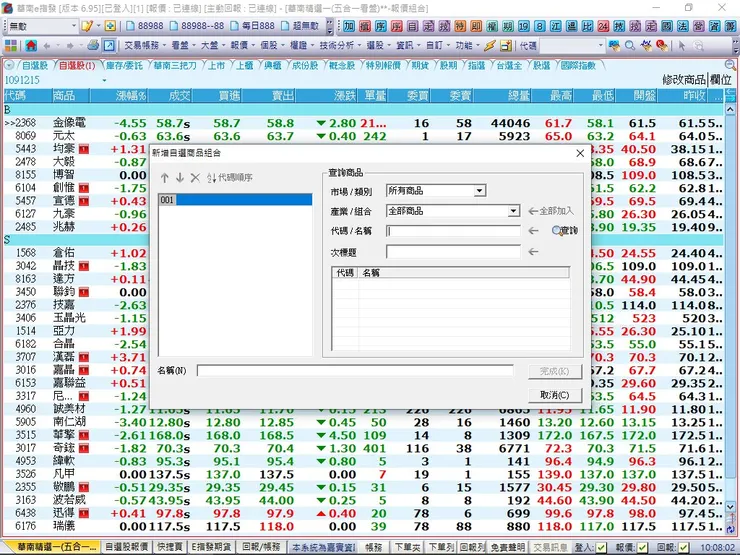Click the magnifier icon at far right of tab row
The height and width of the screenshot is (555, 740).
click(730, 65)
